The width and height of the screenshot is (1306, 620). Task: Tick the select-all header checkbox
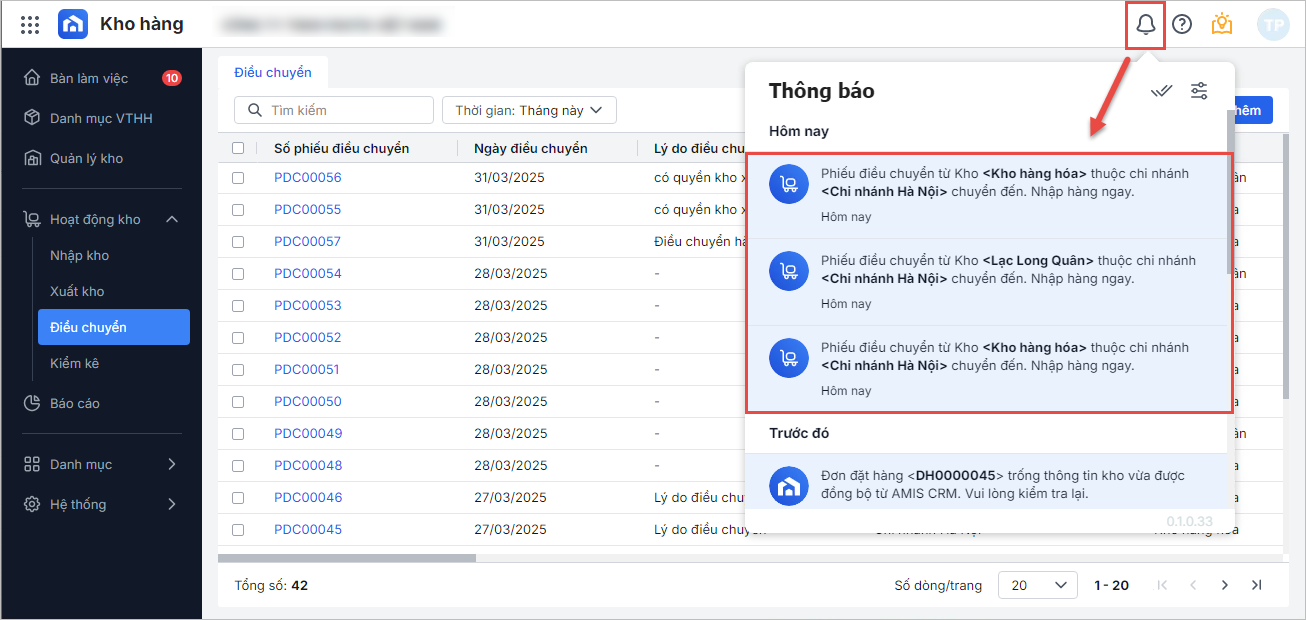[238, 148]
